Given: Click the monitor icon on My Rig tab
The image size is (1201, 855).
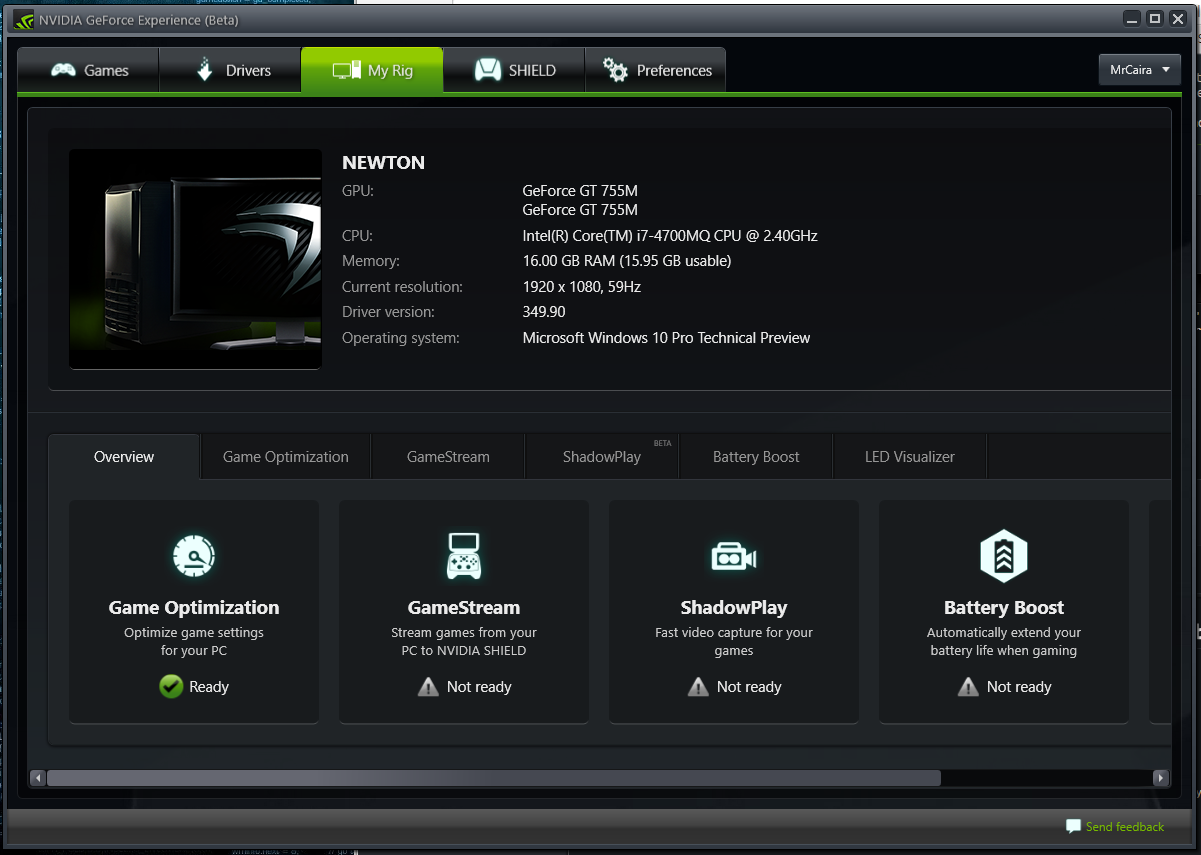Looking at the screenshot, I should tap(346, 70).
